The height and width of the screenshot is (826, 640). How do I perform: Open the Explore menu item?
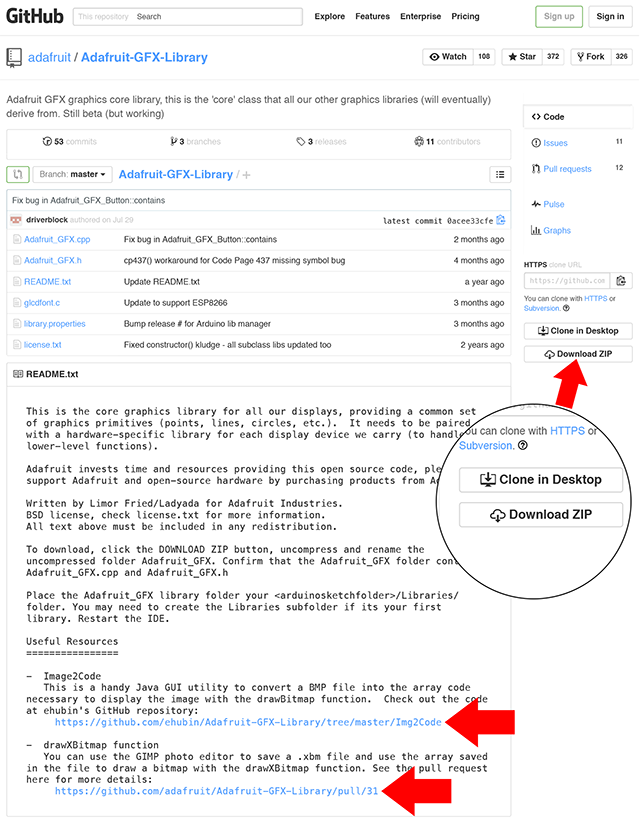tap(330, 16)
